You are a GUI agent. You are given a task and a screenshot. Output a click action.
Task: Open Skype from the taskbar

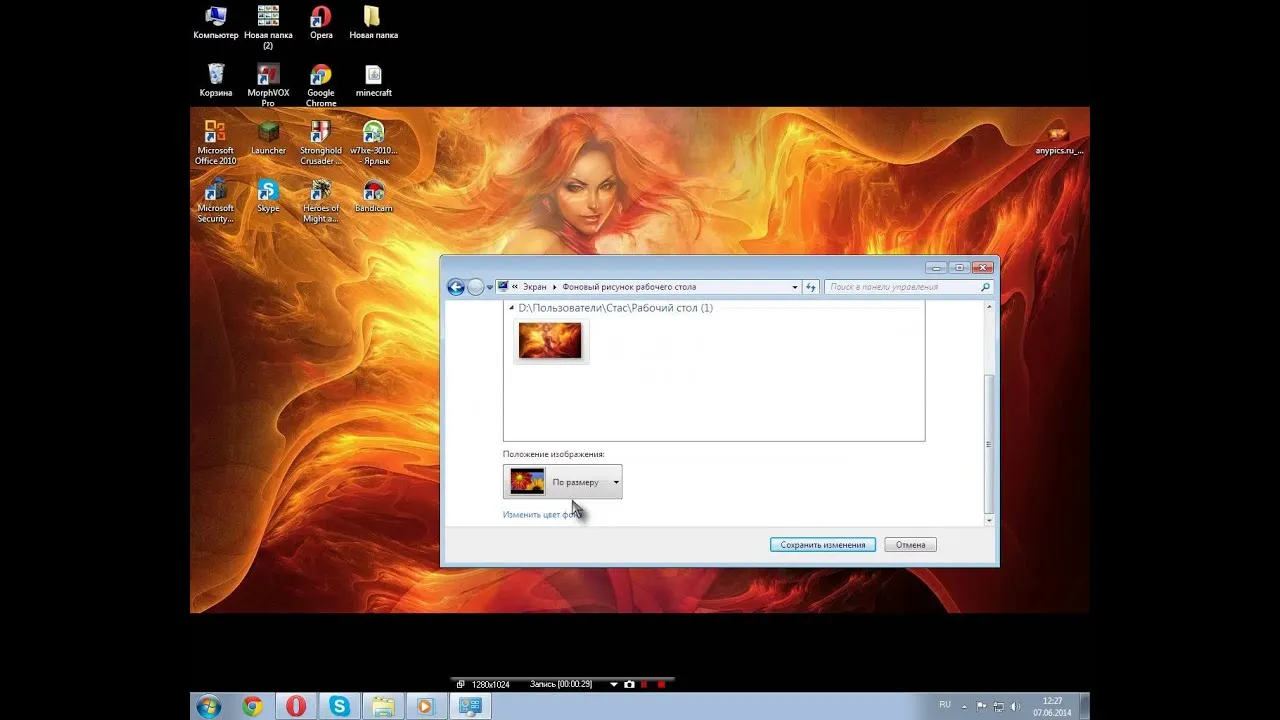(340, 706)
